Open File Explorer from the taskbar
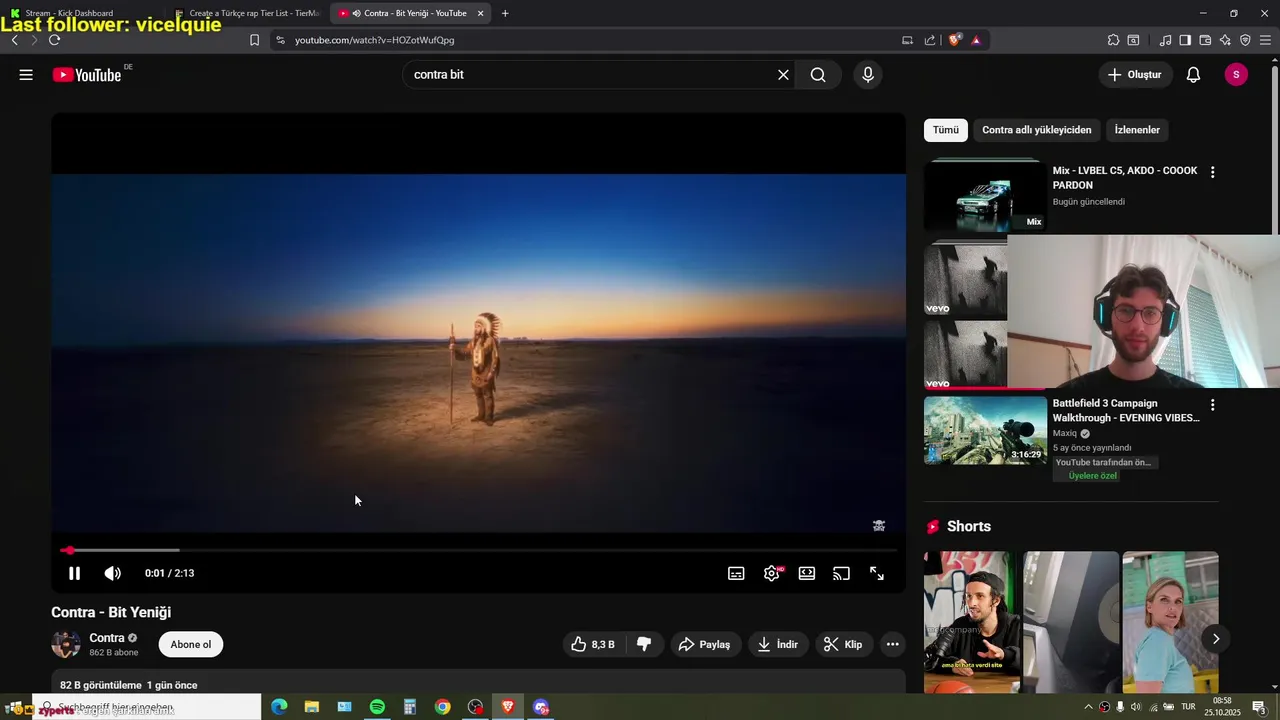The width and height of the screenshot is (1280, 720). pyautogui.click(x=312, y=707)
